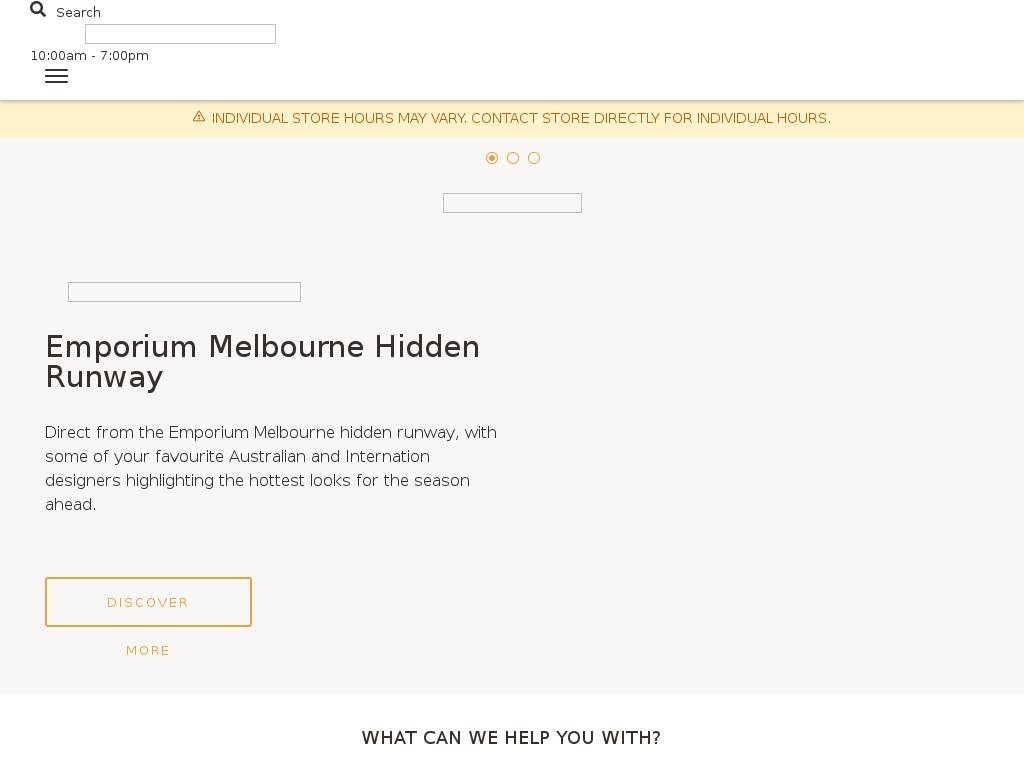Focus the search input field in header
Viewport: 1024px width, 768px height.
pos(180,34)
